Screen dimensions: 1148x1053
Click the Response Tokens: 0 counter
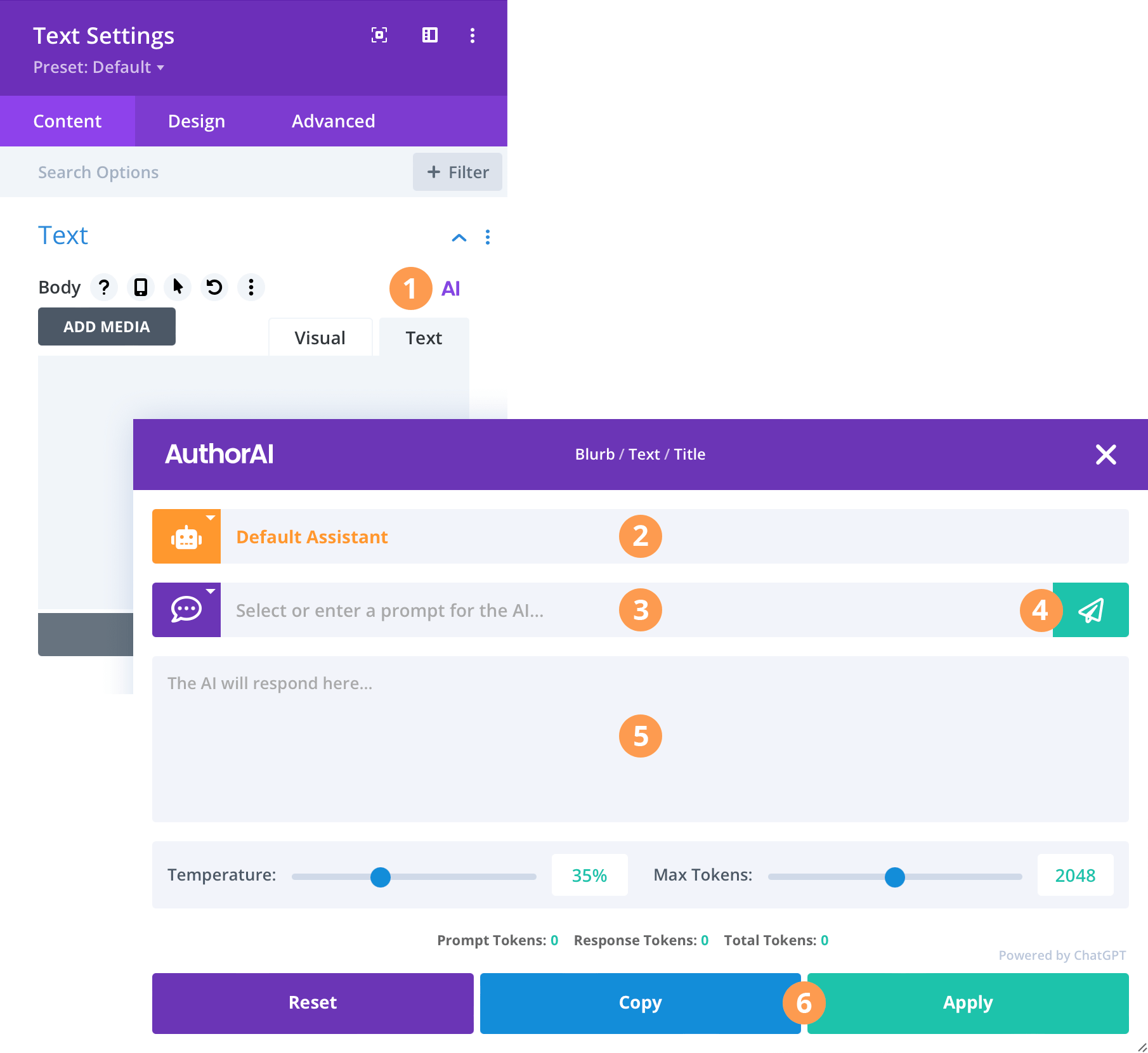pos(641,940)
